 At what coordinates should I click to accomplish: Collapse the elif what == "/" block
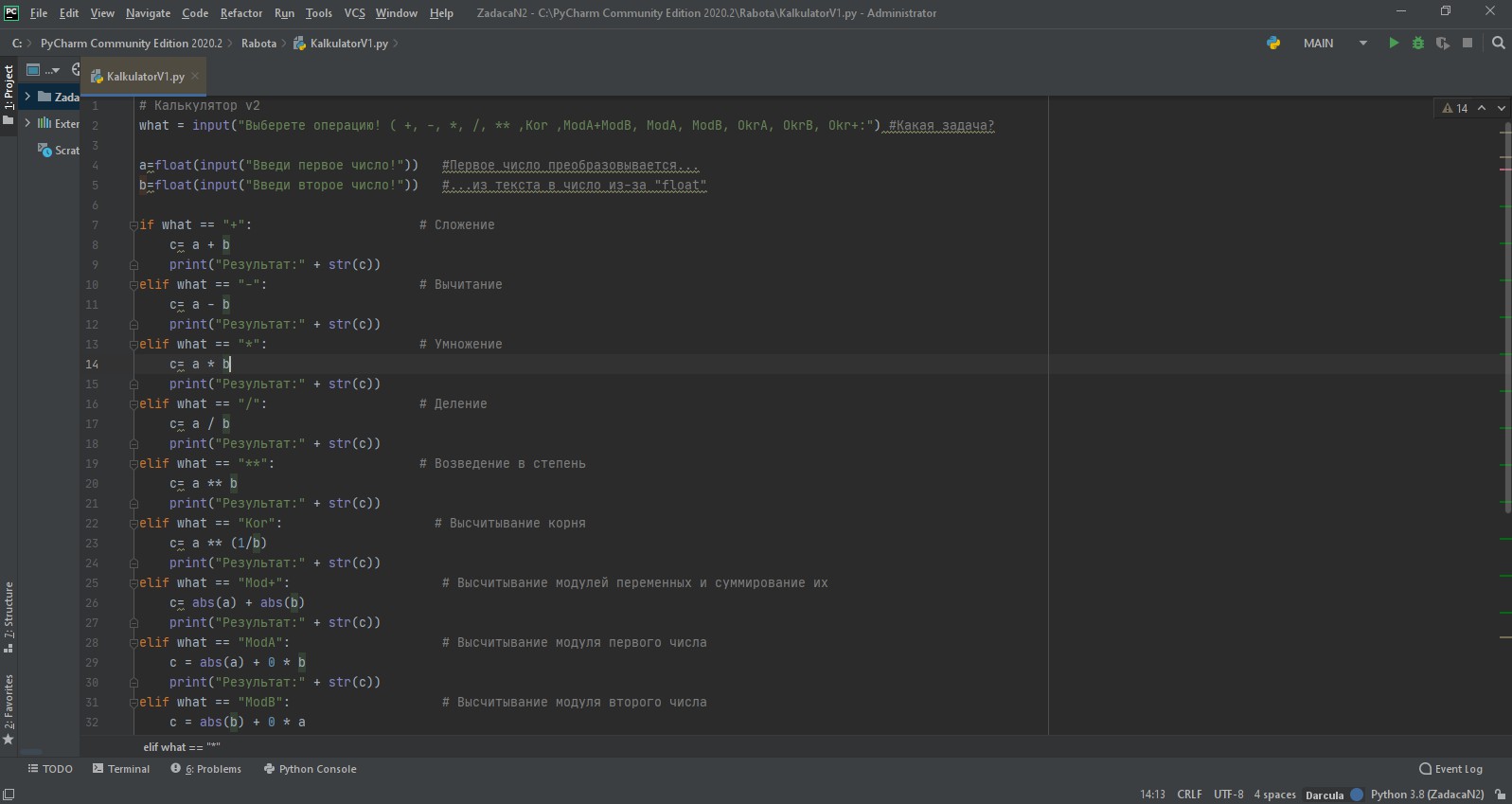click(133, 404)
